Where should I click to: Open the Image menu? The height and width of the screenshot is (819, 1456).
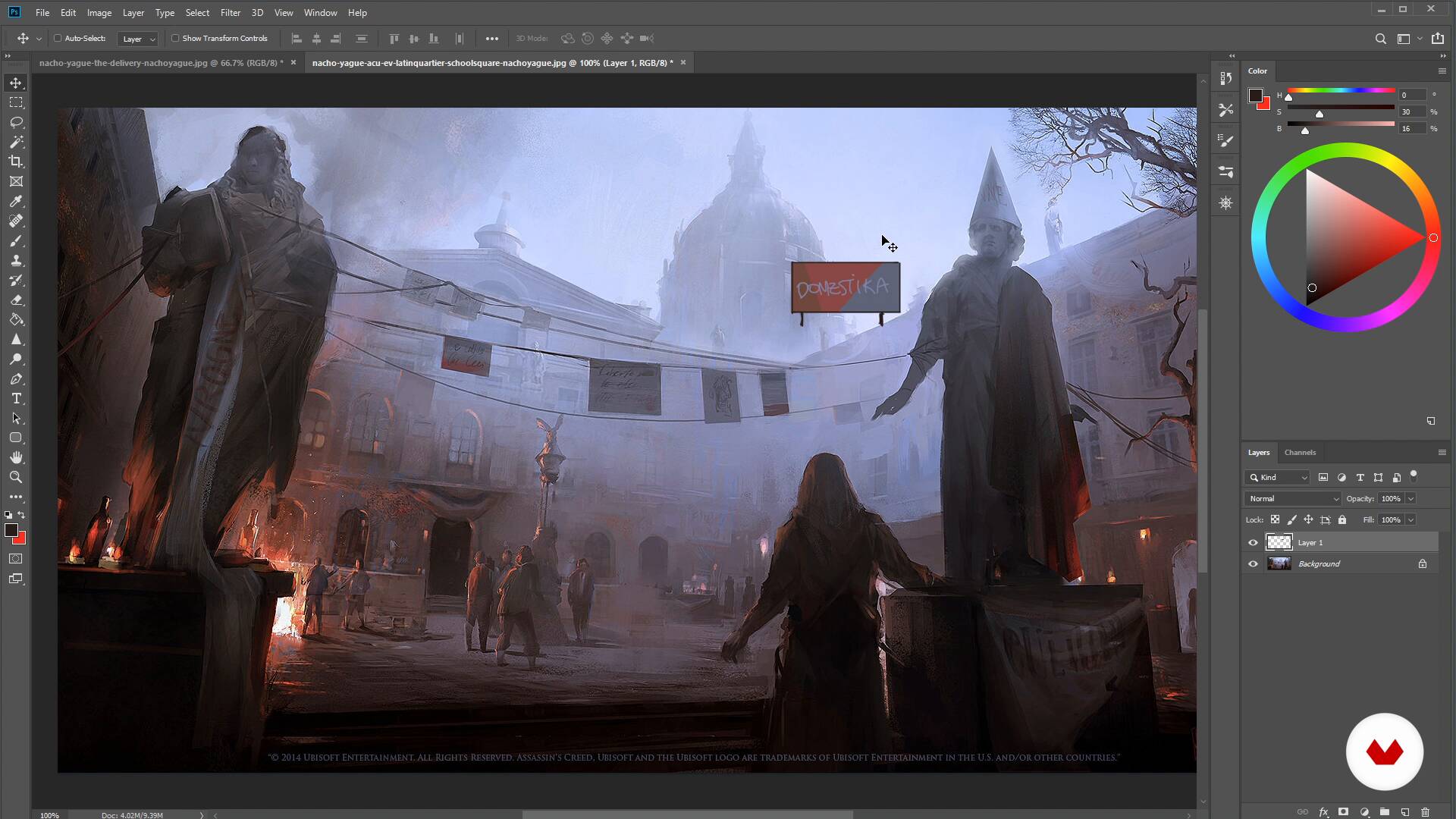click(99, 12)
